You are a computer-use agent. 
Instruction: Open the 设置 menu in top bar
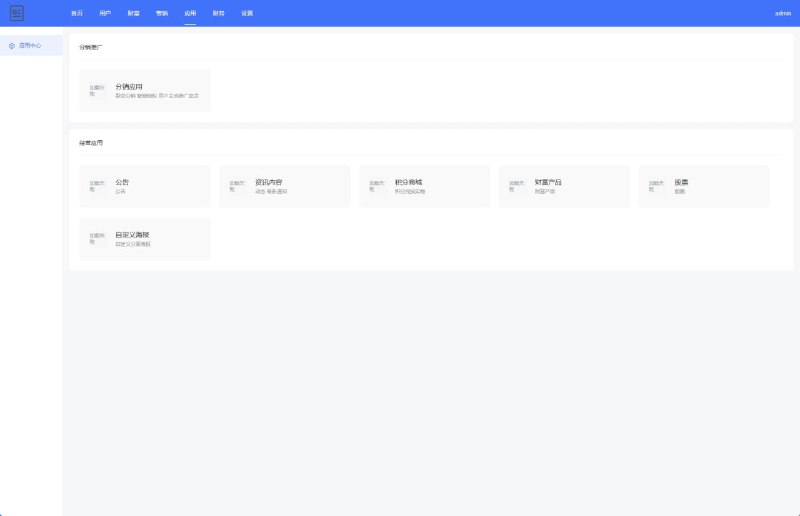click(x=247, y=13)
